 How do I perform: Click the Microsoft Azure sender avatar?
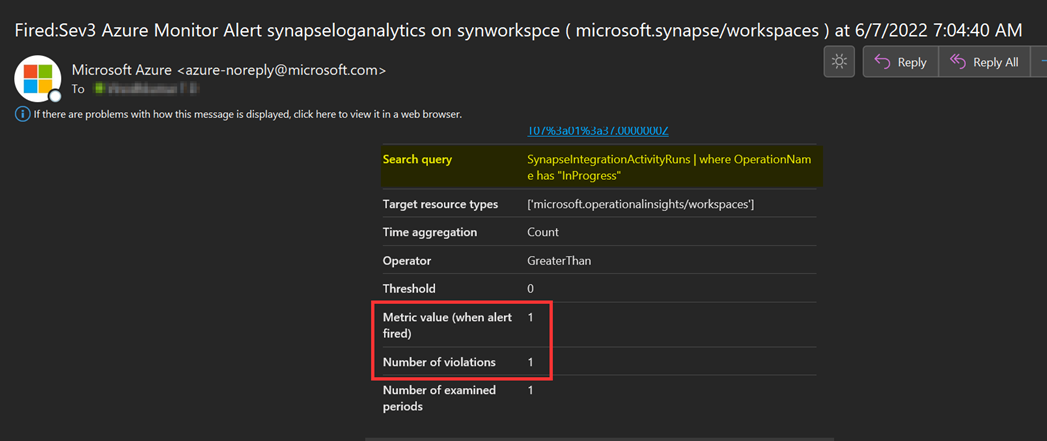[38, 78]
